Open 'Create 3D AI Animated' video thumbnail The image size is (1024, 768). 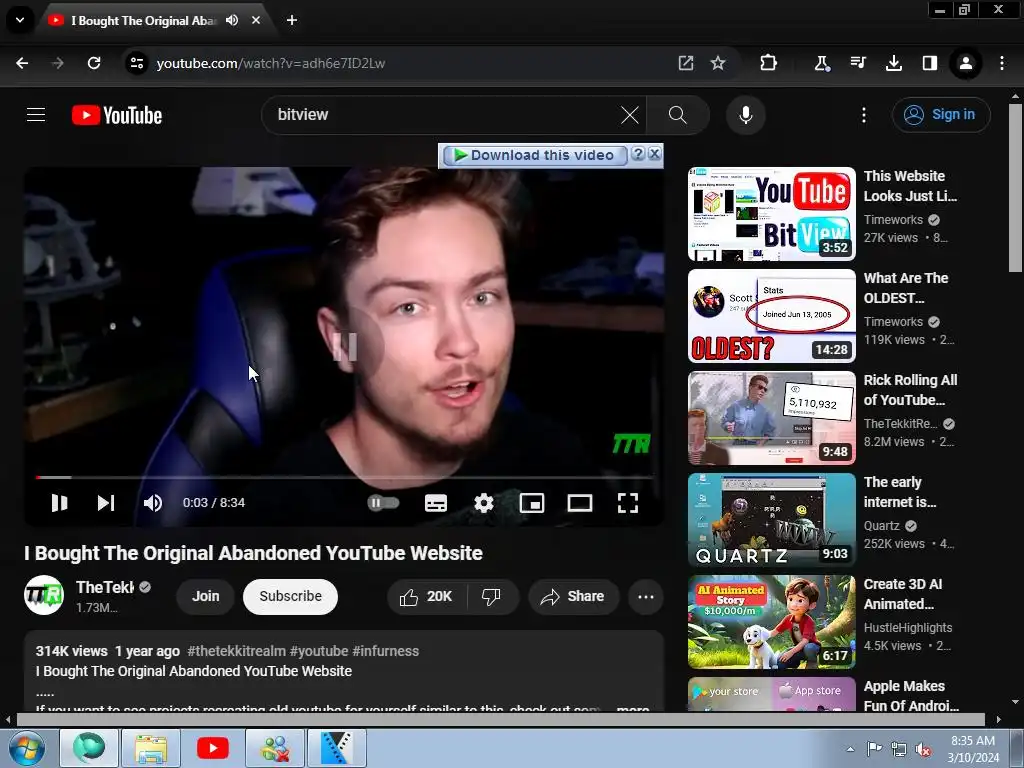(771, 622)
